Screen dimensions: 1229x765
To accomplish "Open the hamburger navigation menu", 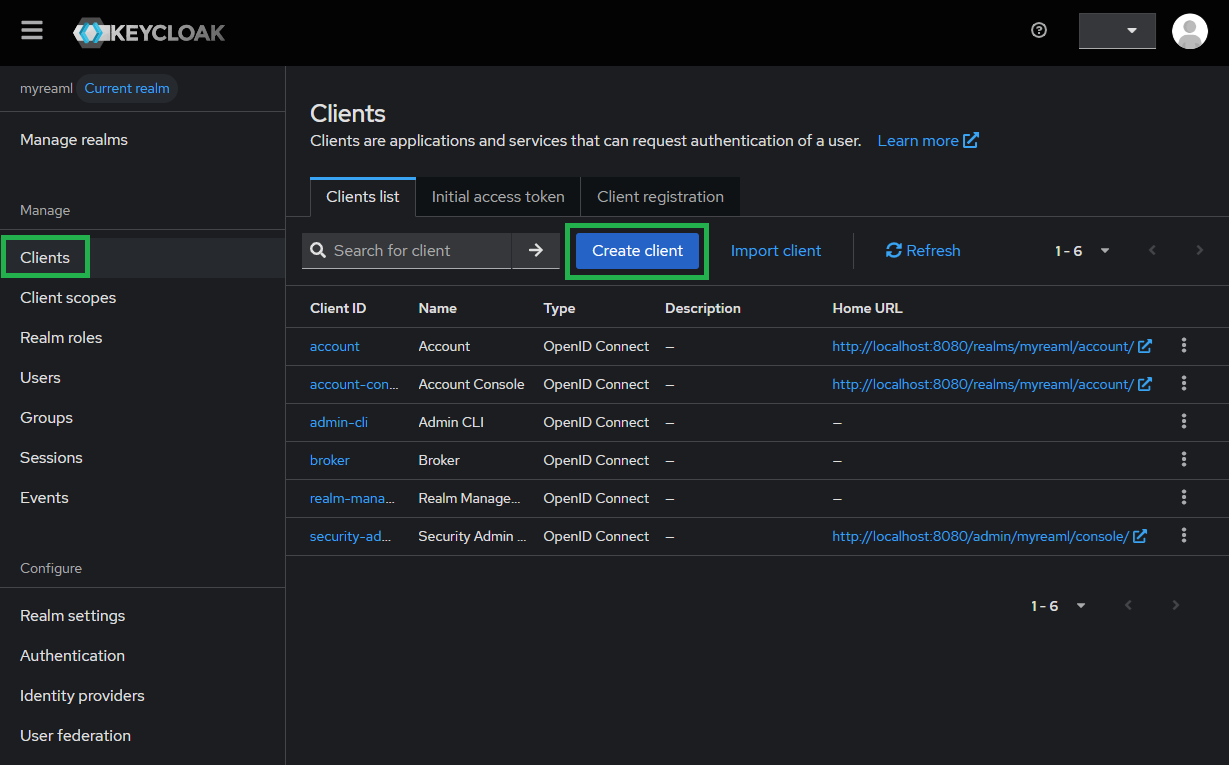I will 32,31.
